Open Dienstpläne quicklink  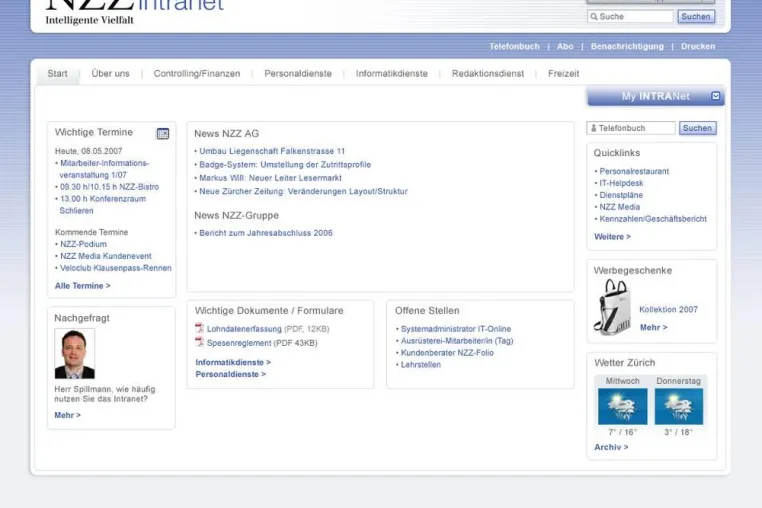[621, 195]
